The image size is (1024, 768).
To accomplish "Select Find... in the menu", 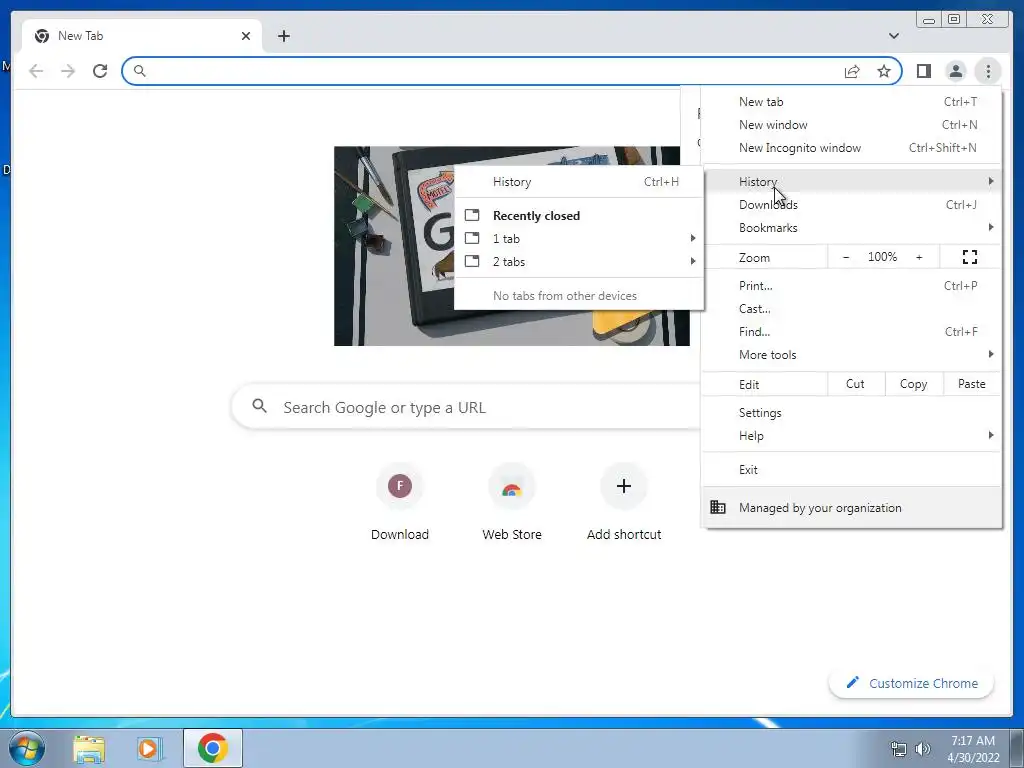I will click(852, 332).
